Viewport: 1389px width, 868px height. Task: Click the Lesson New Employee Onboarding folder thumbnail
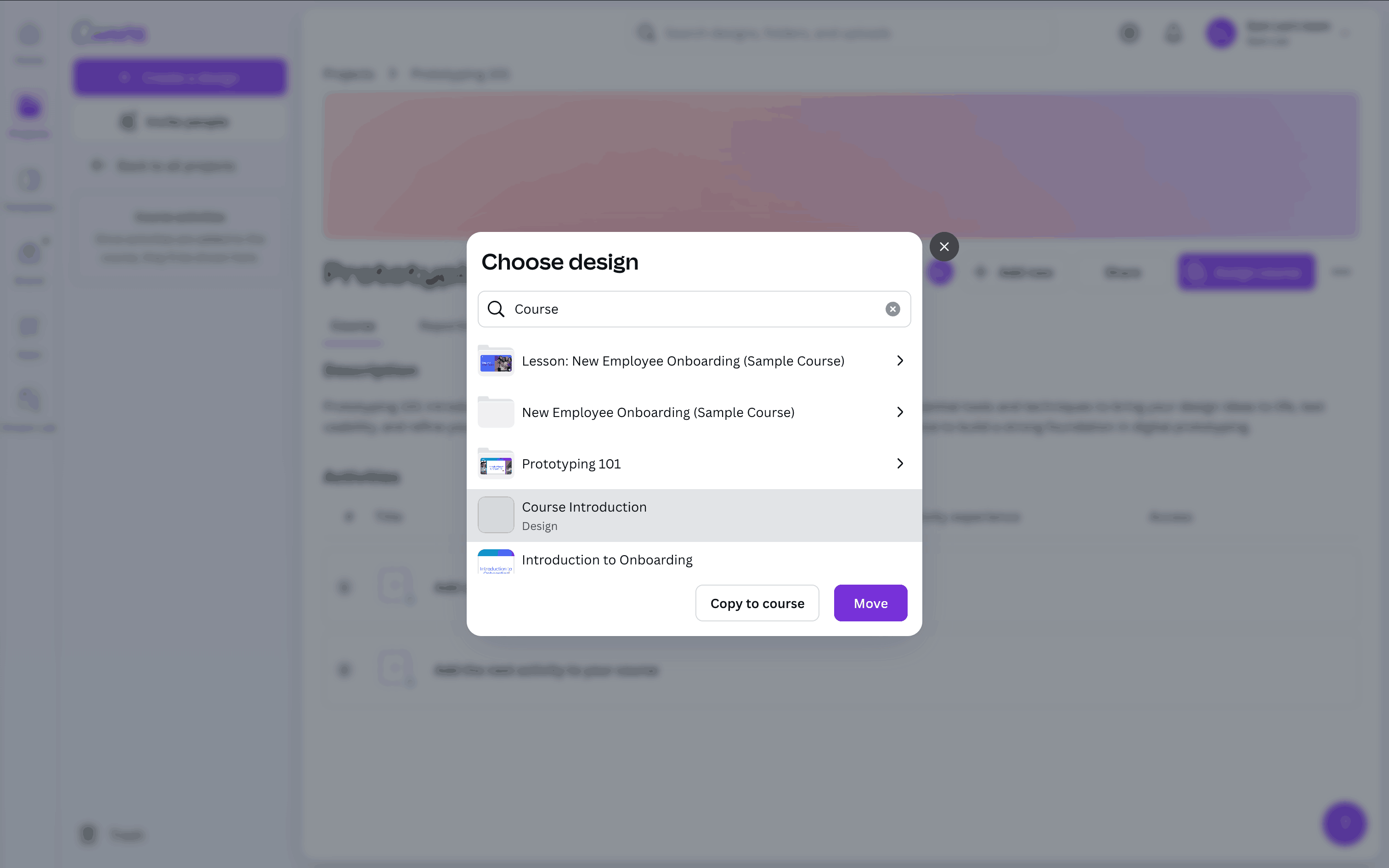click(496, 361)
